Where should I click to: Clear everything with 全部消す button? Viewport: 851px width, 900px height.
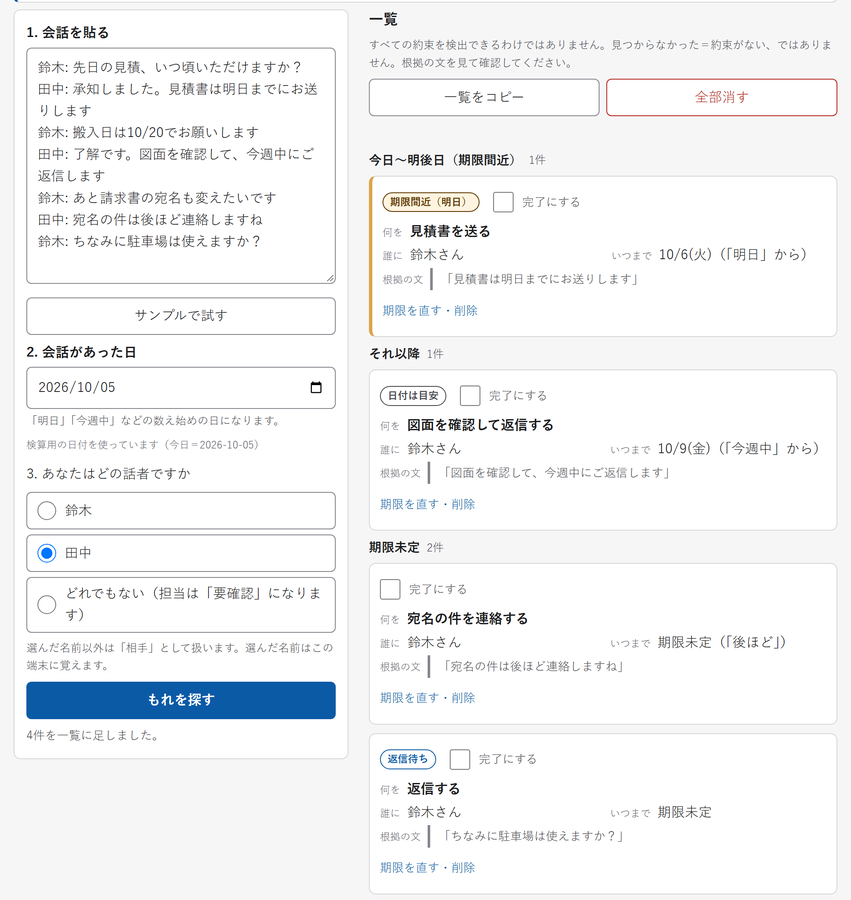click(x=721, y=97)
